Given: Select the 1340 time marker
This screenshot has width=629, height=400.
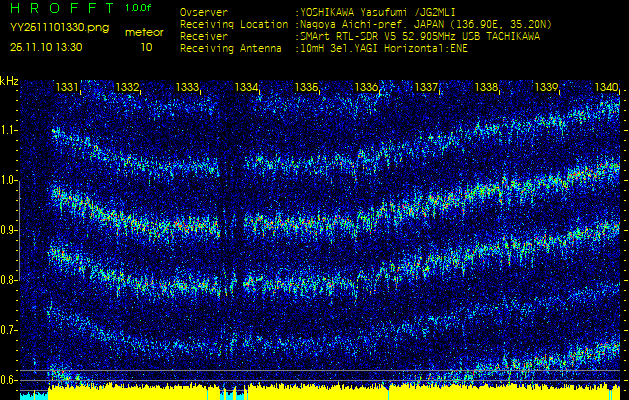Looking at the screenshot, I should coord(606,88).
